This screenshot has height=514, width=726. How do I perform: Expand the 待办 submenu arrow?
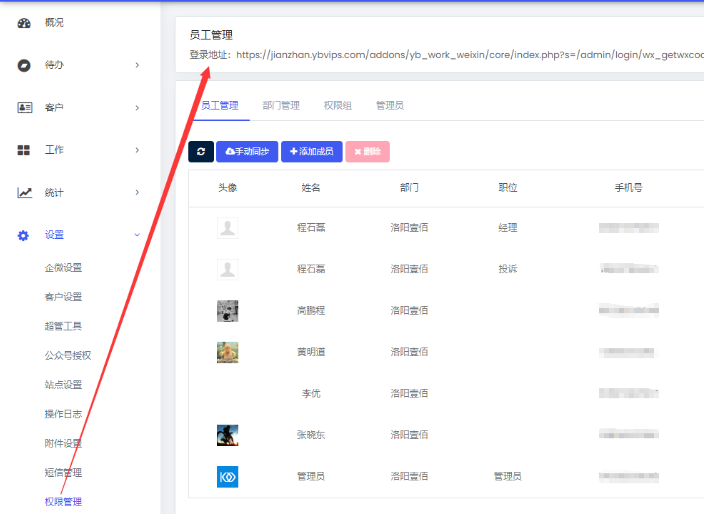(137, 66)
